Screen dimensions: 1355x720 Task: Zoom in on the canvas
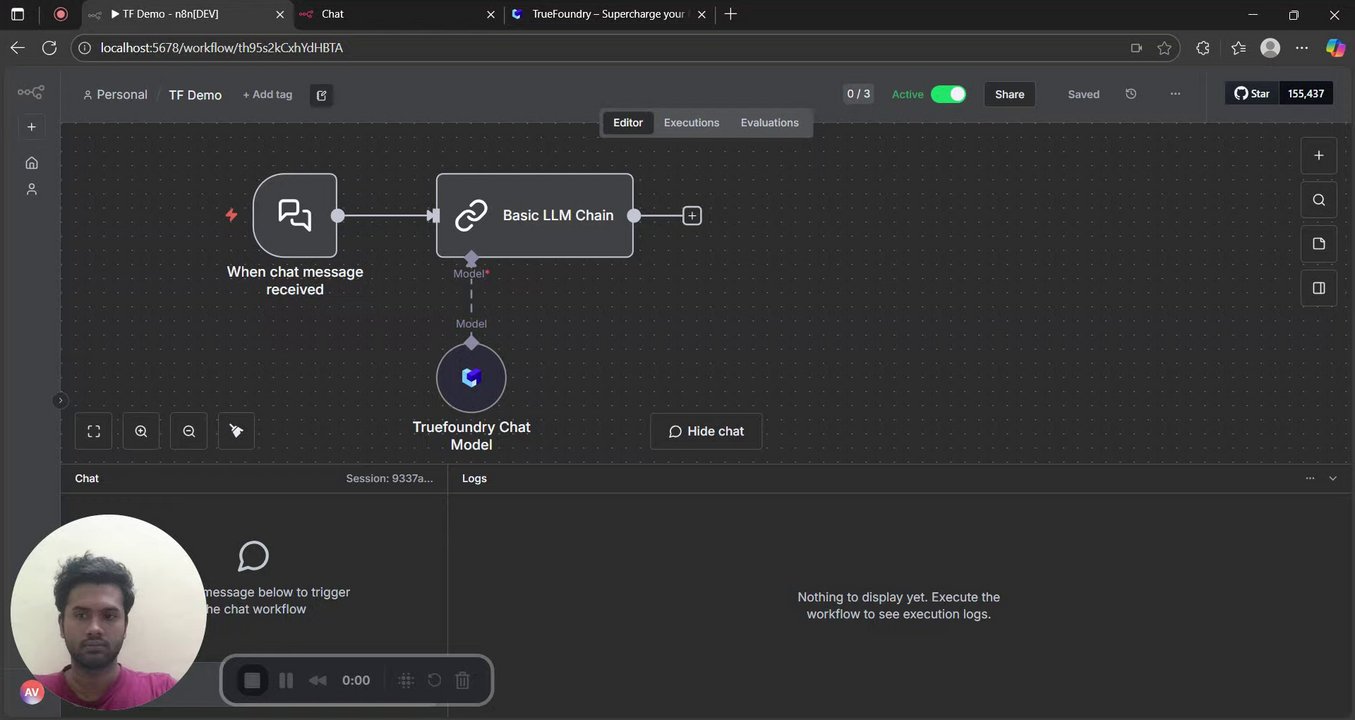[141, 431]
